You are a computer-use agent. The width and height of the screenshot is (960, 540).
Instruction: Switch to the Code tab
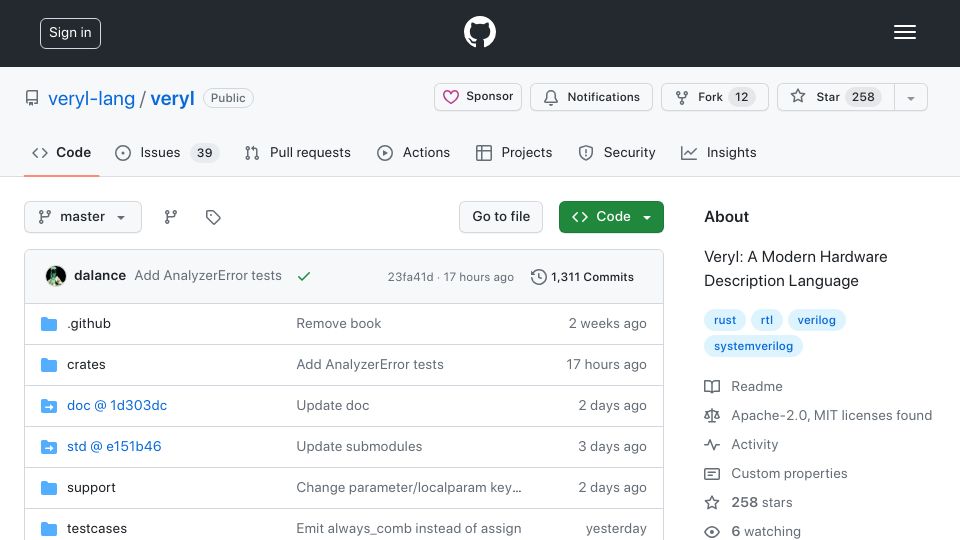(61, 152)
